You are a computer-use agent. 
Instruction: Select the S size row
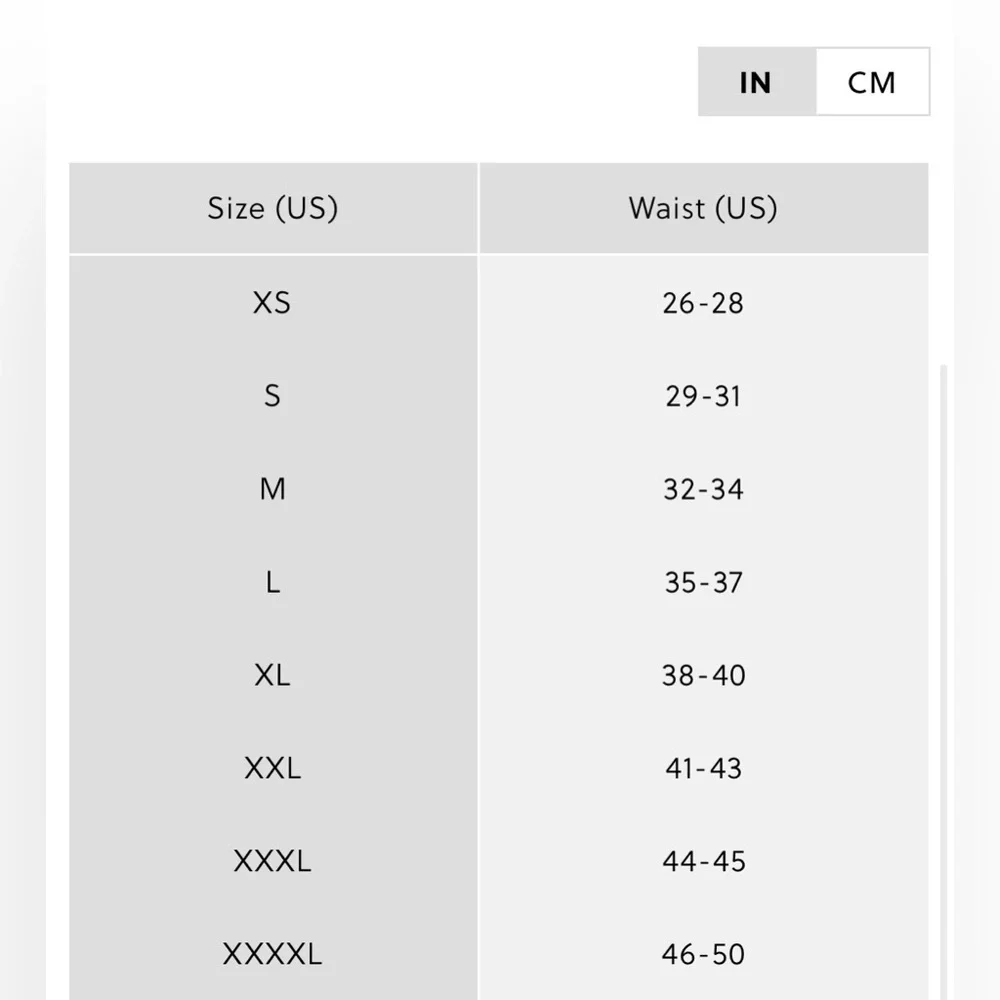coord(499,396)
